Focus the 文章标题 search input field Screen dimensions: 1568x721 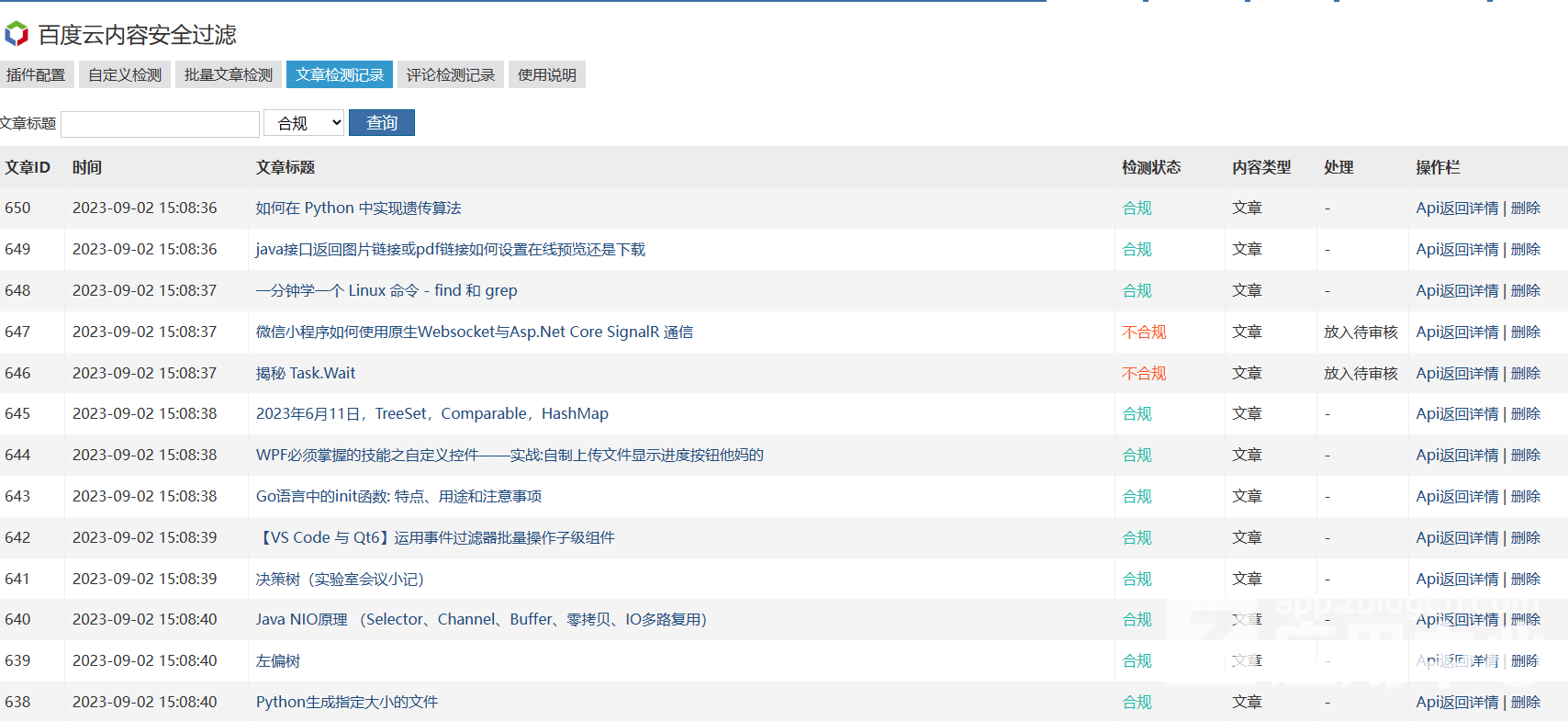pos(160,124)
